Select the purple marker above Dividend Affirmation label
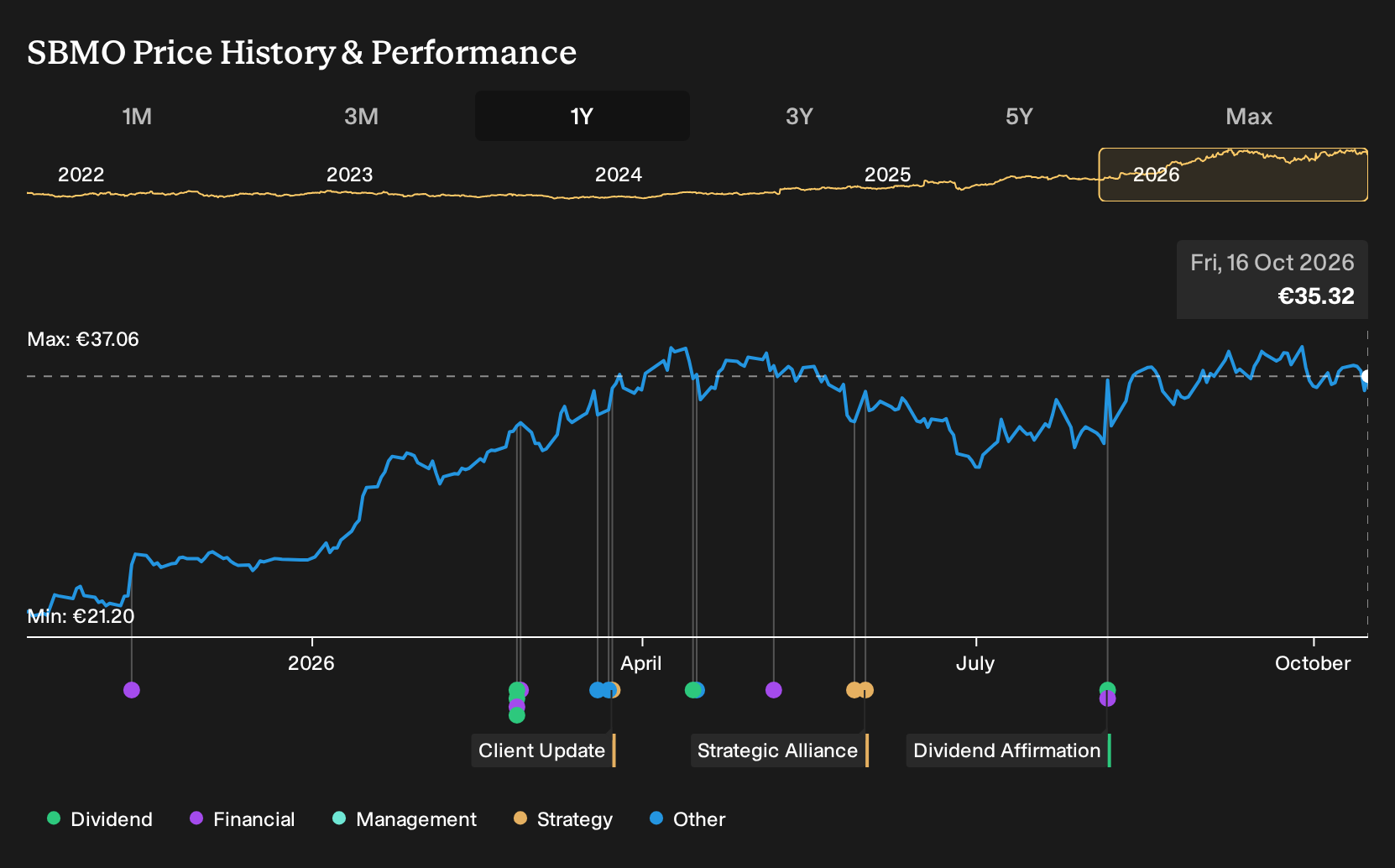Screen dimensions: 1395x868 pyautogui.click(x=1108, y=698)
